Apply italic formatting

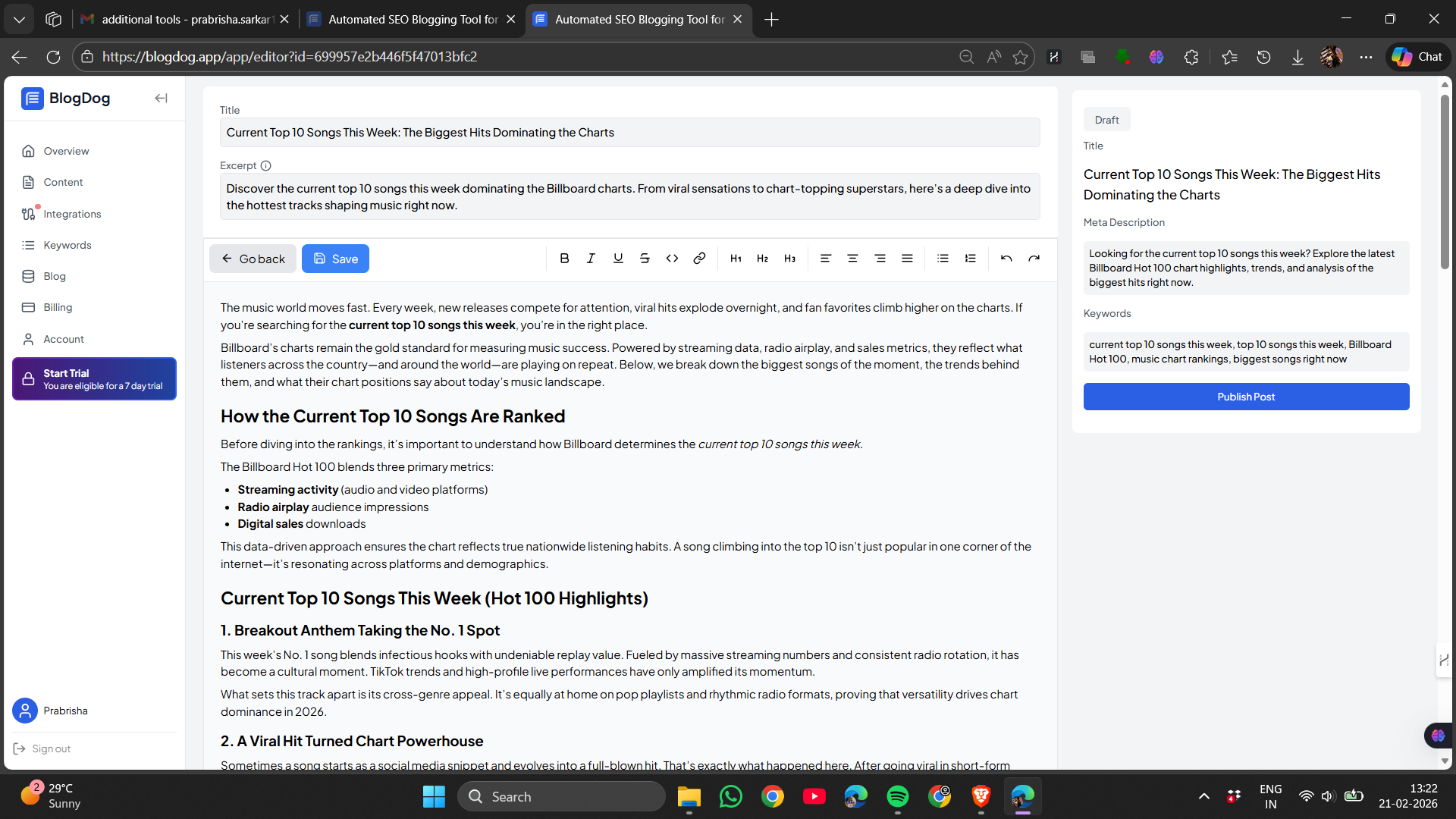point(591,259)
